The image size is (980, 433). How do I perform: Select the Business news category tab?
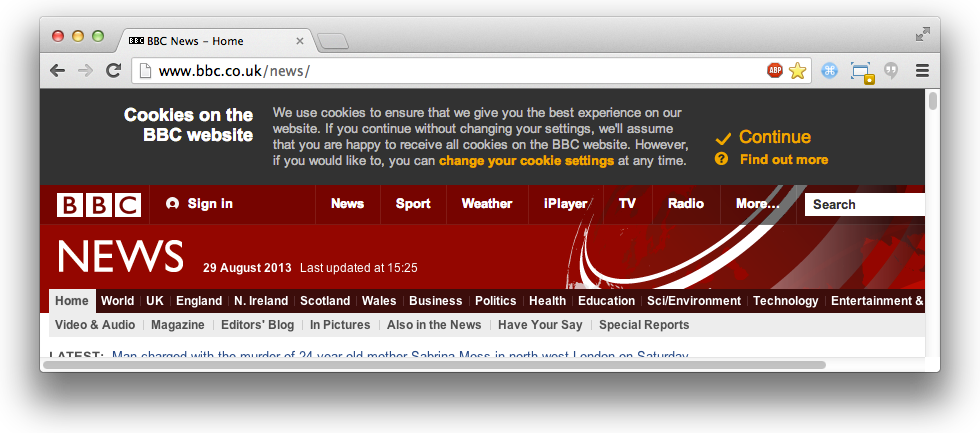[x=435, y=301]
